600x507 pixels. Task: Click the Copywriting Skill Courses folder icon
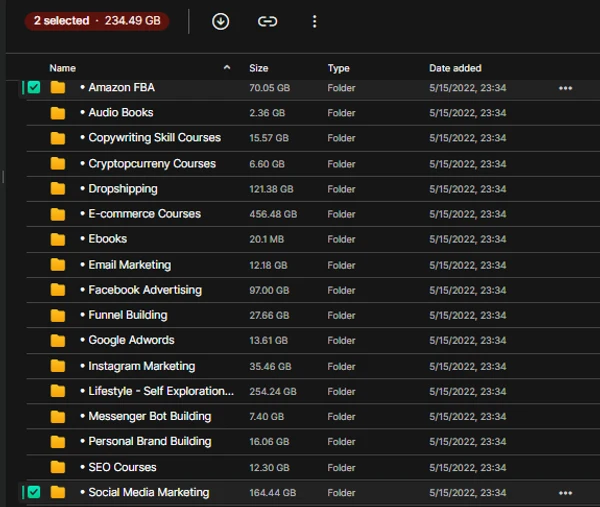pos(58,138)
